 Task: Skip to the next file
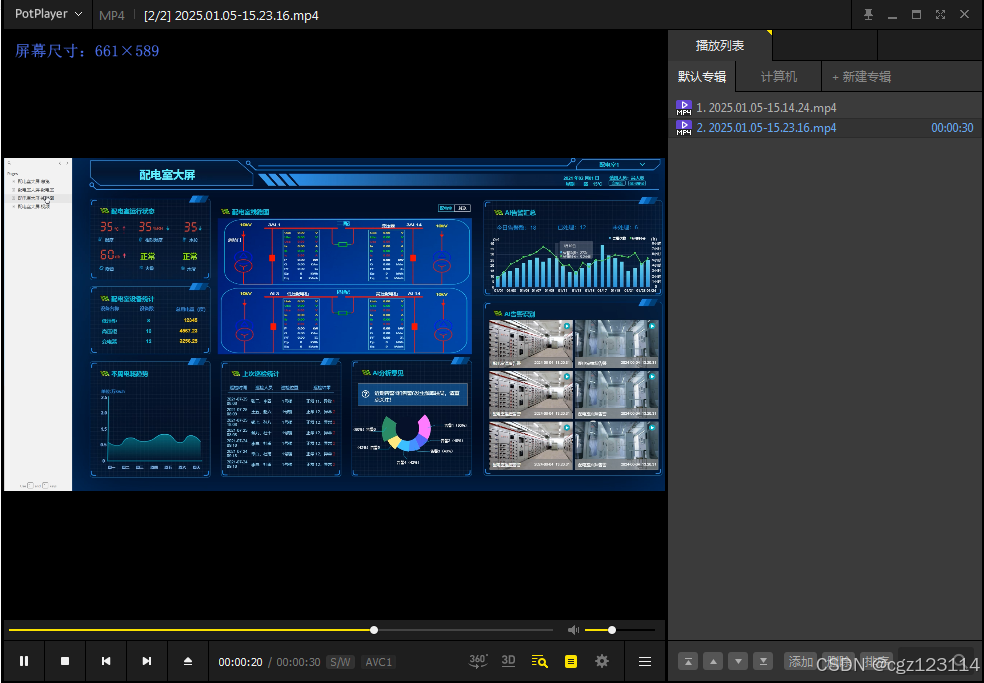point(147,661)
